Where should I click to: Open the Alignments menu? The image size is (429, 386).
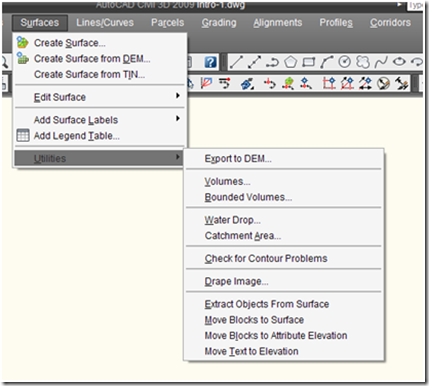coord(278,23)
